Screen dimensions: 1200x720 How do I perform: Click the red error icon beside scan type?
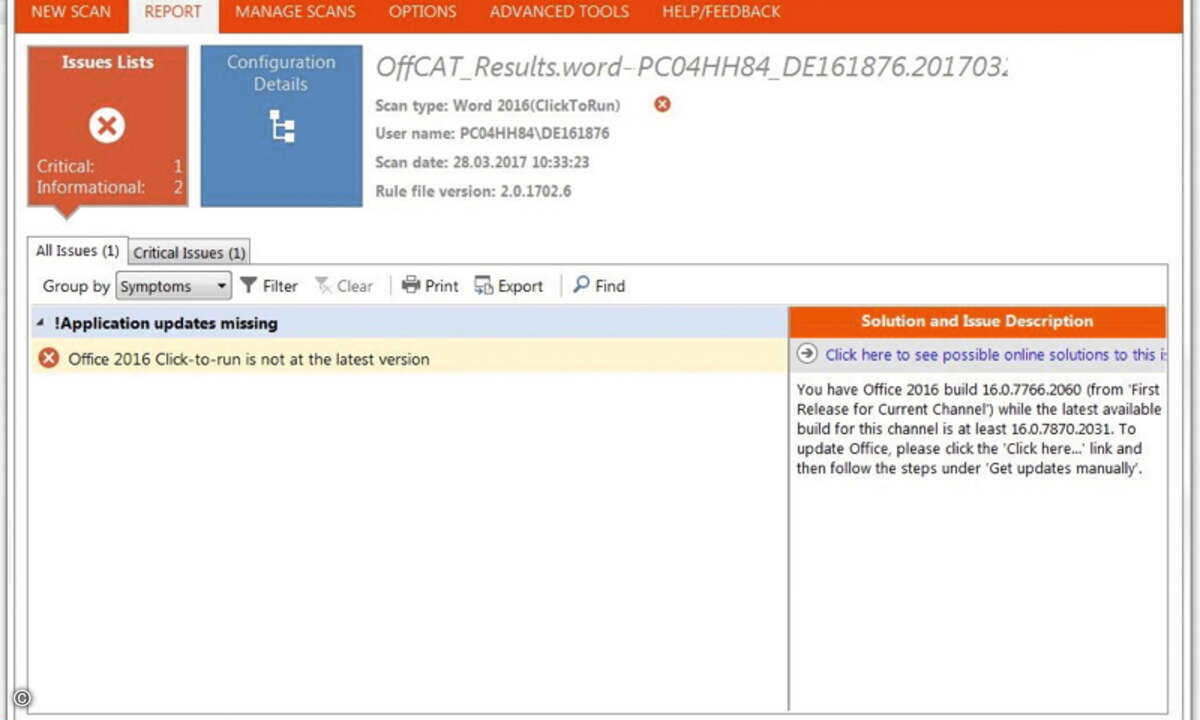point(662,104)
